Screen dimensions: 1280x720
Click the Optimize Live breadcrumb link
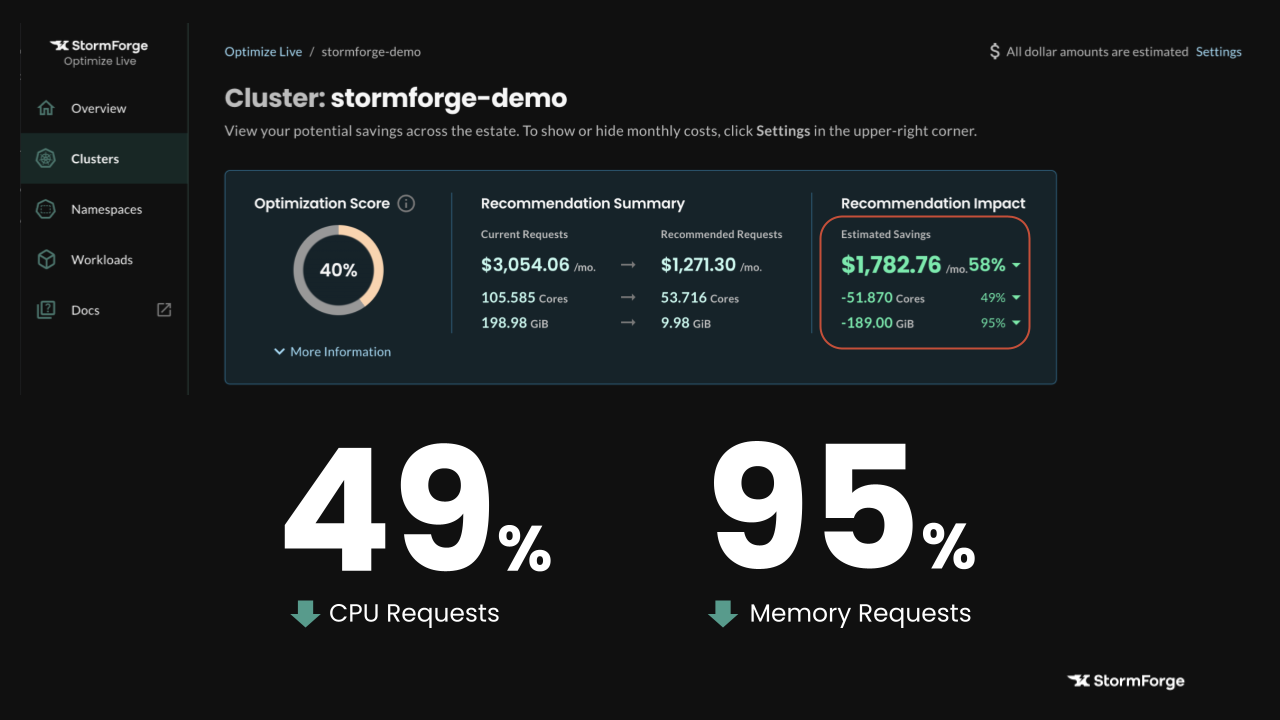click(x=263, y=52)
